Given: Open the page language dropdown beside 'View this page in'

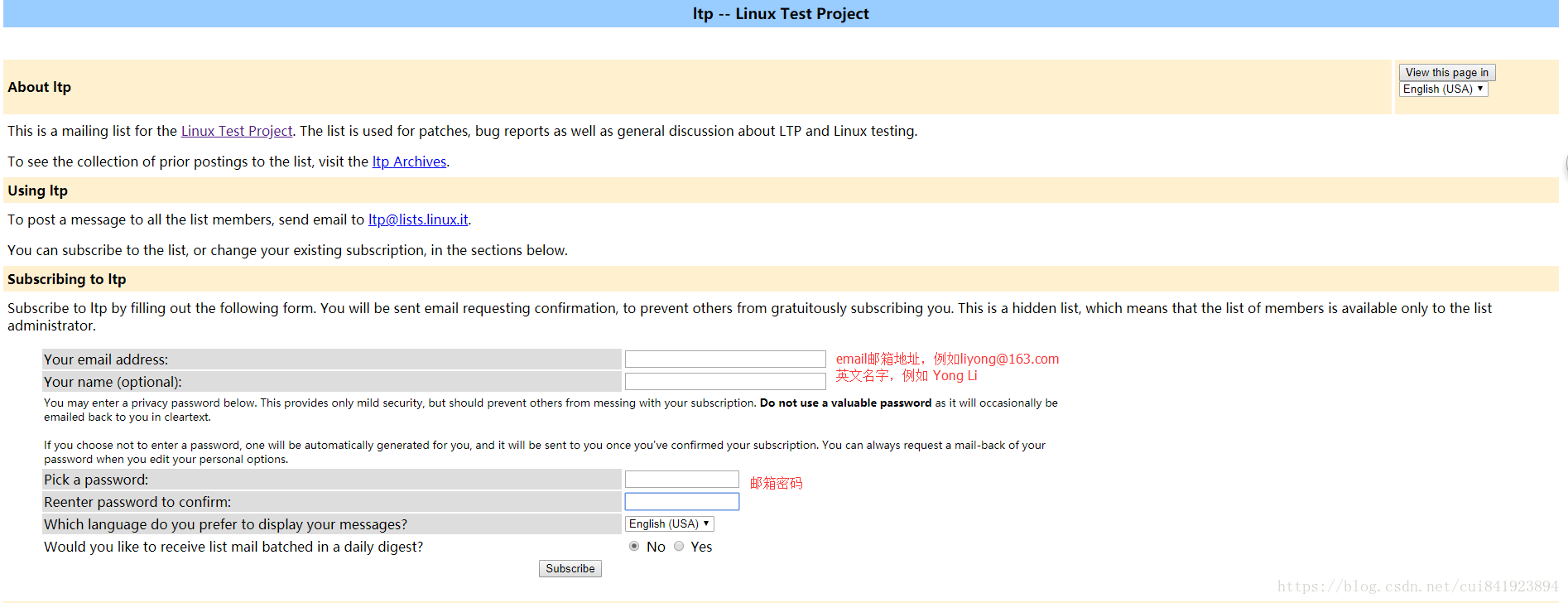Looking at the screenshot, I should (1443, 89).
